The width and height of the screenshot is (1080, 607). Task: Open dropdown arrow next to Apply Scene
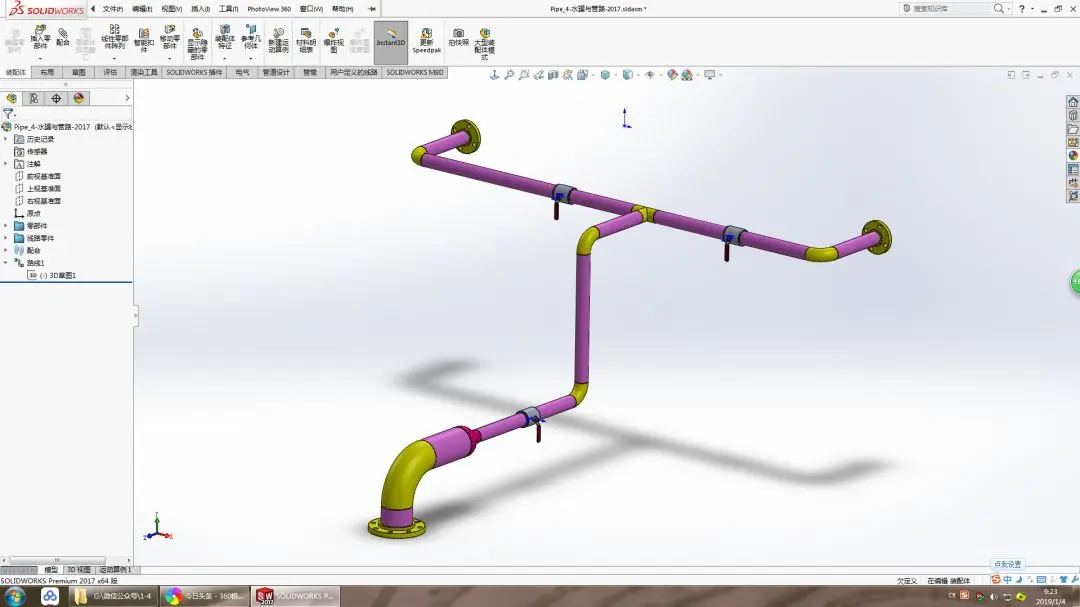(x=698, y=75)
